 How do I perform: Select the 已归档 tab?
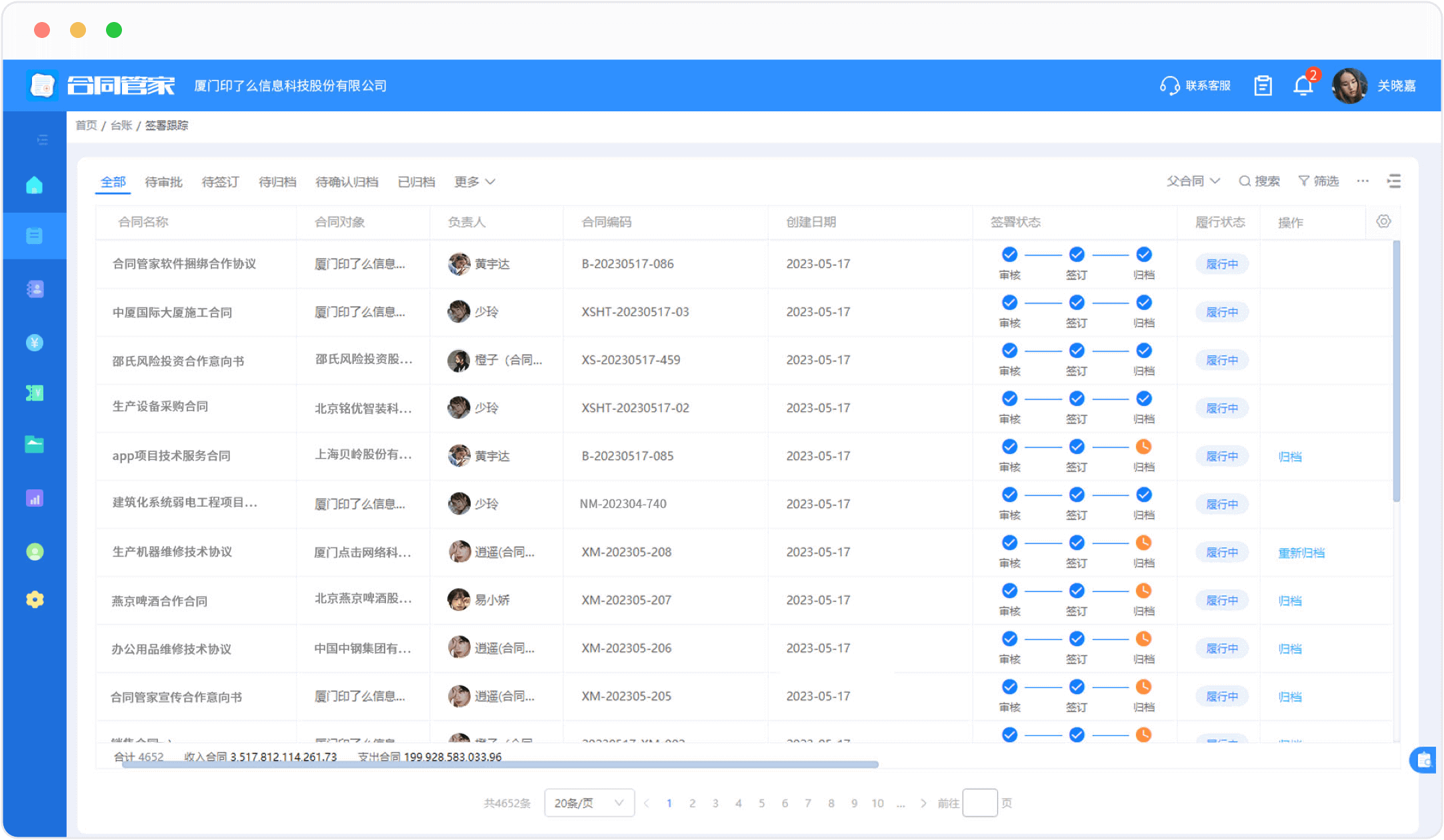pyautogui.click(x=416, y=182)
